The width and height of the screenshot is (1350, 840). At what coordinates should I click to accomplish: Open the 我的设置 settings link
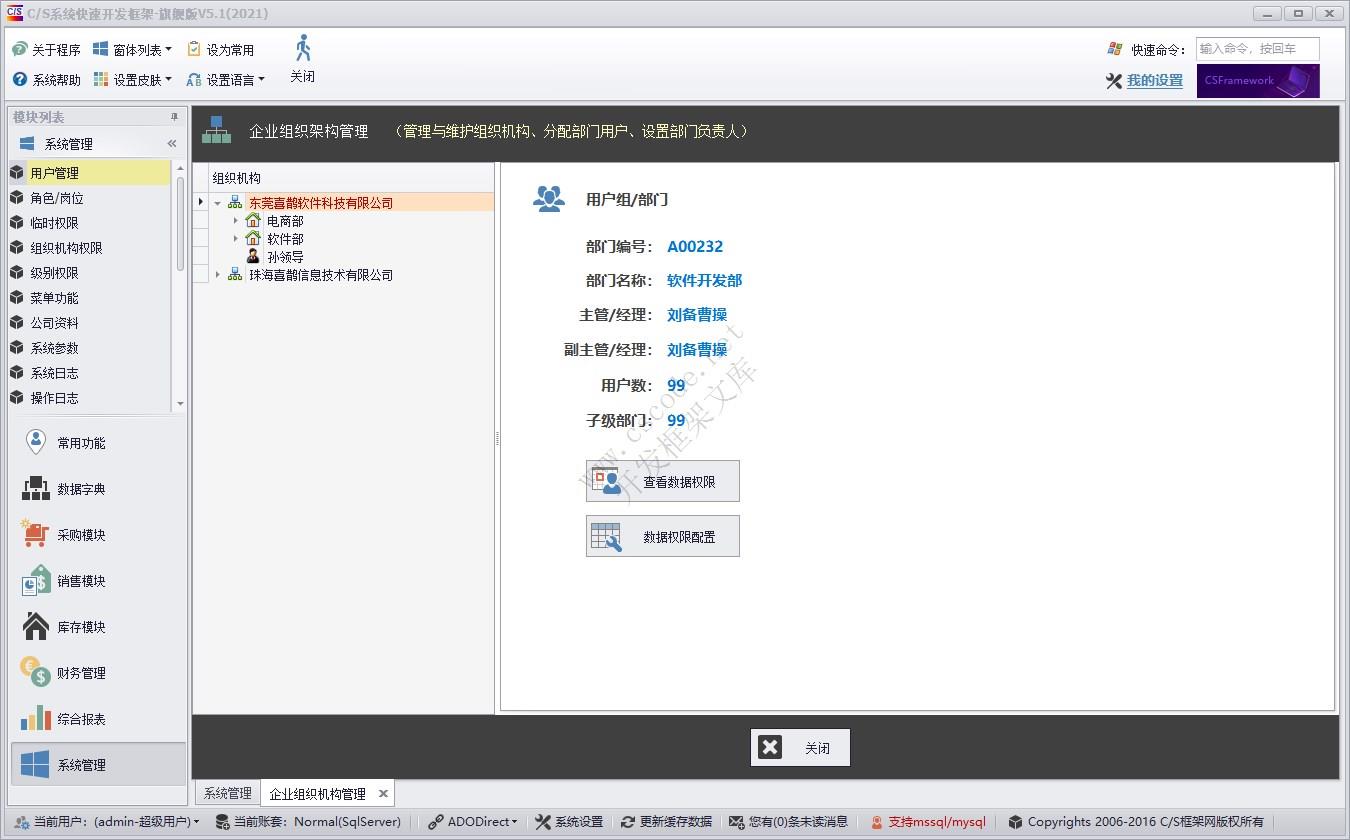coord(1153,81)
